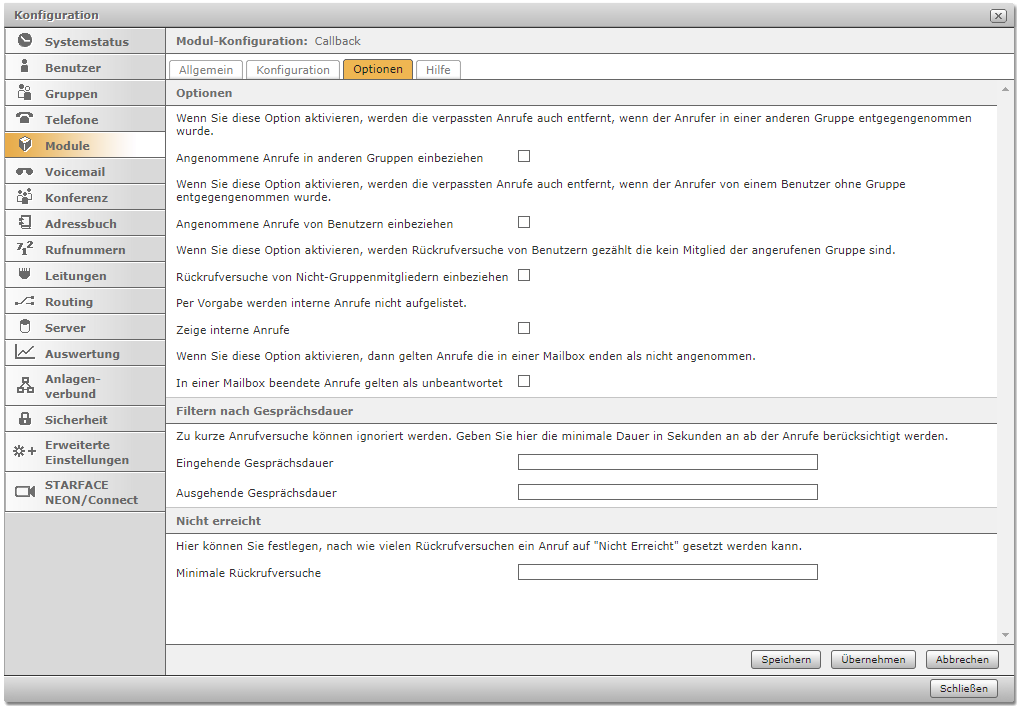The width and height of the screenshot is (1017, 707).
Task: Open Routing via its arrow icon
Action: pyautogui.click(x=25, y=301)
